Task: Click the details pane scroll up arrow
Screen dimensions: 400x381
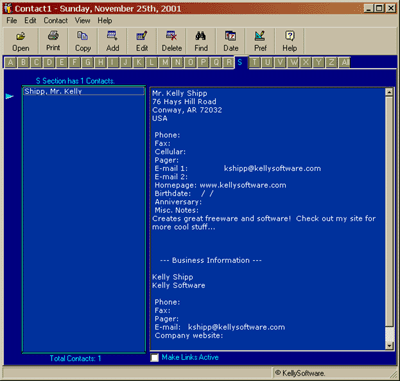Action: pos(389,92)
